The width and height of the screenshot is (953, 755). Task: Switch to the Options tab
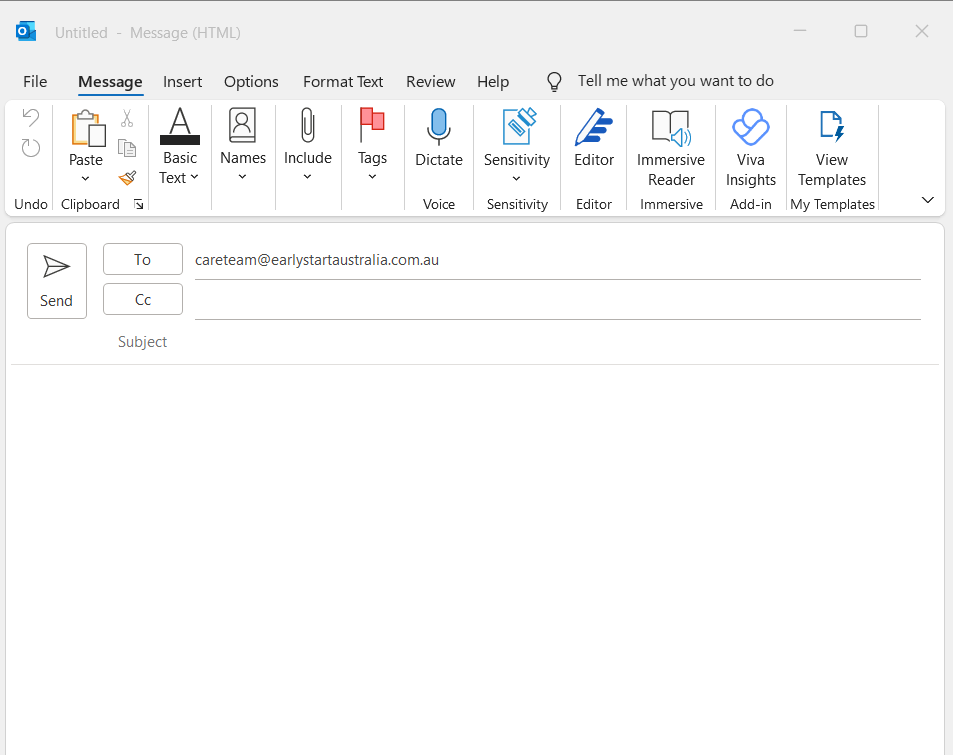[251, 81]
